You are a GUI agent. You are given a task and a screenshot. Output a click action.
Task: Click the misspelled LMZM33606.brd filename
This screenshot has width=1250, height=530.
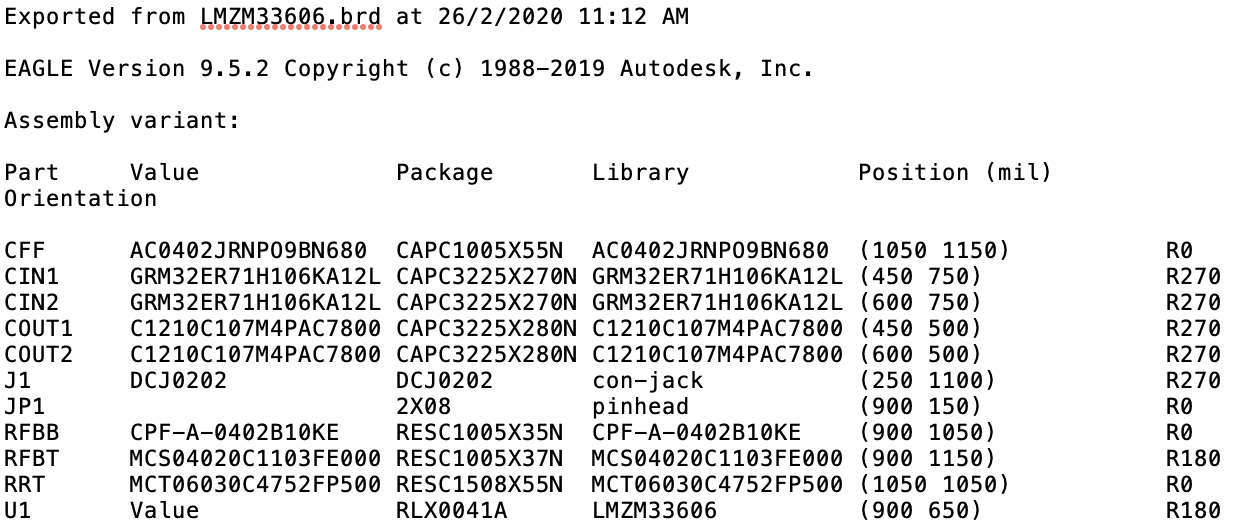click(x=290, y=18)
